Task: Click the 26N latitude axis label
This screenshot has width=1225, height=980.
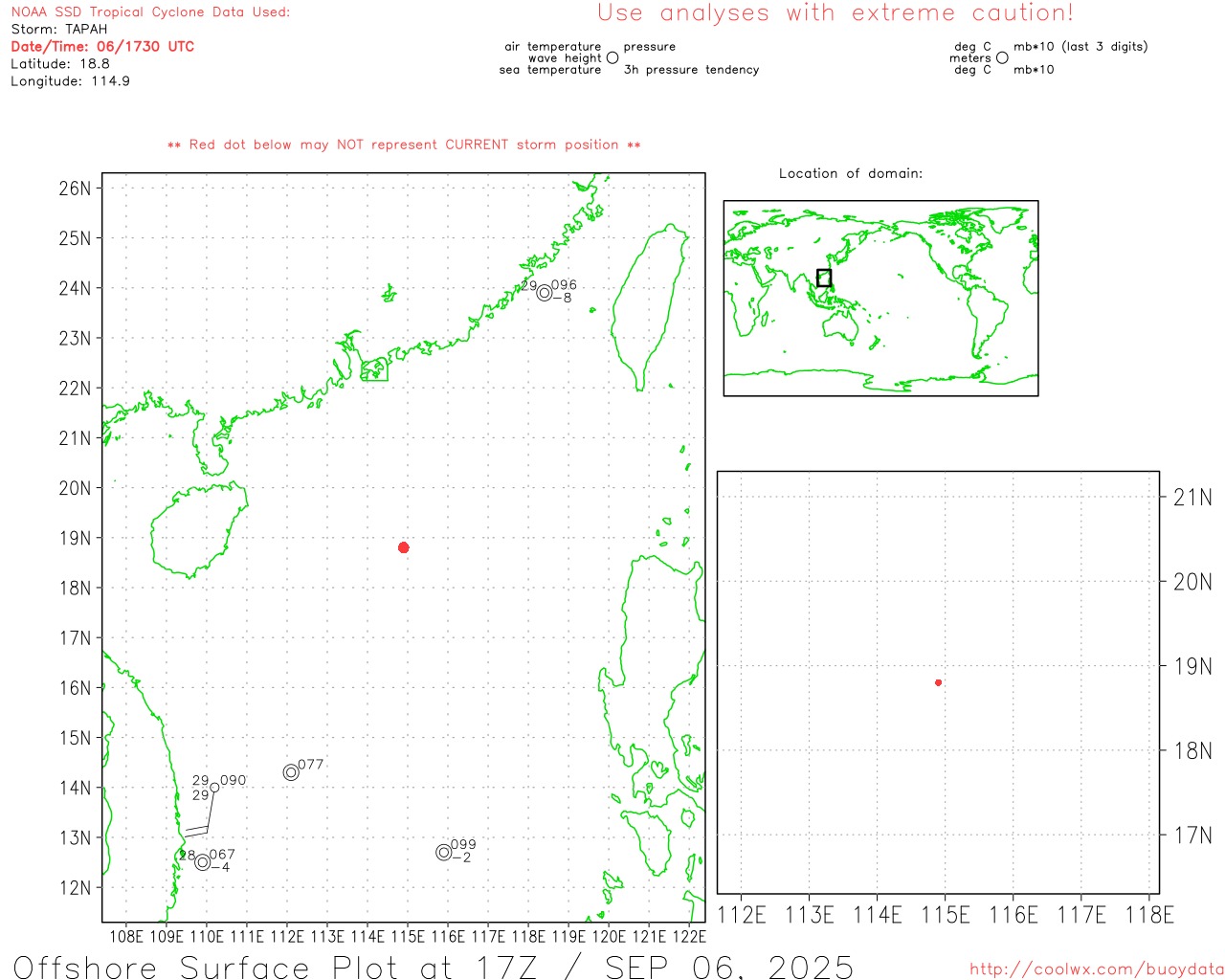Action: [x=75, y=188]
